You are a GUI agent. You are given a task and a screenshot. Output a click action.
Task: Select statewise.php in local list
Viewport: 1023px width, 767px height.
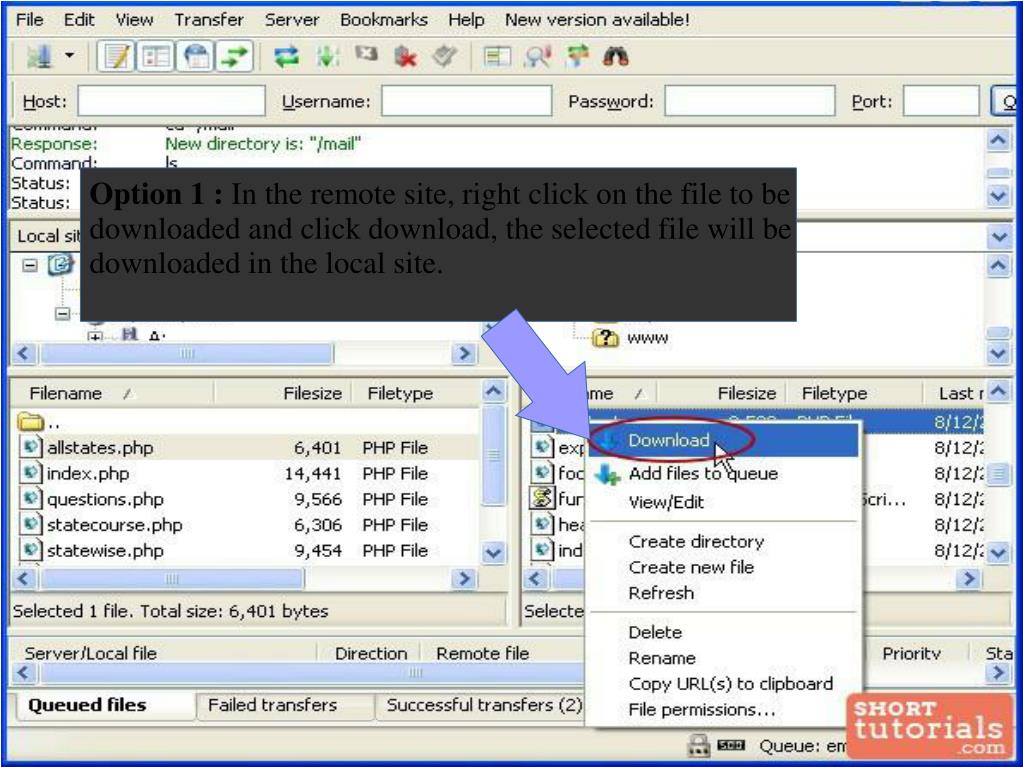[105, 551]
